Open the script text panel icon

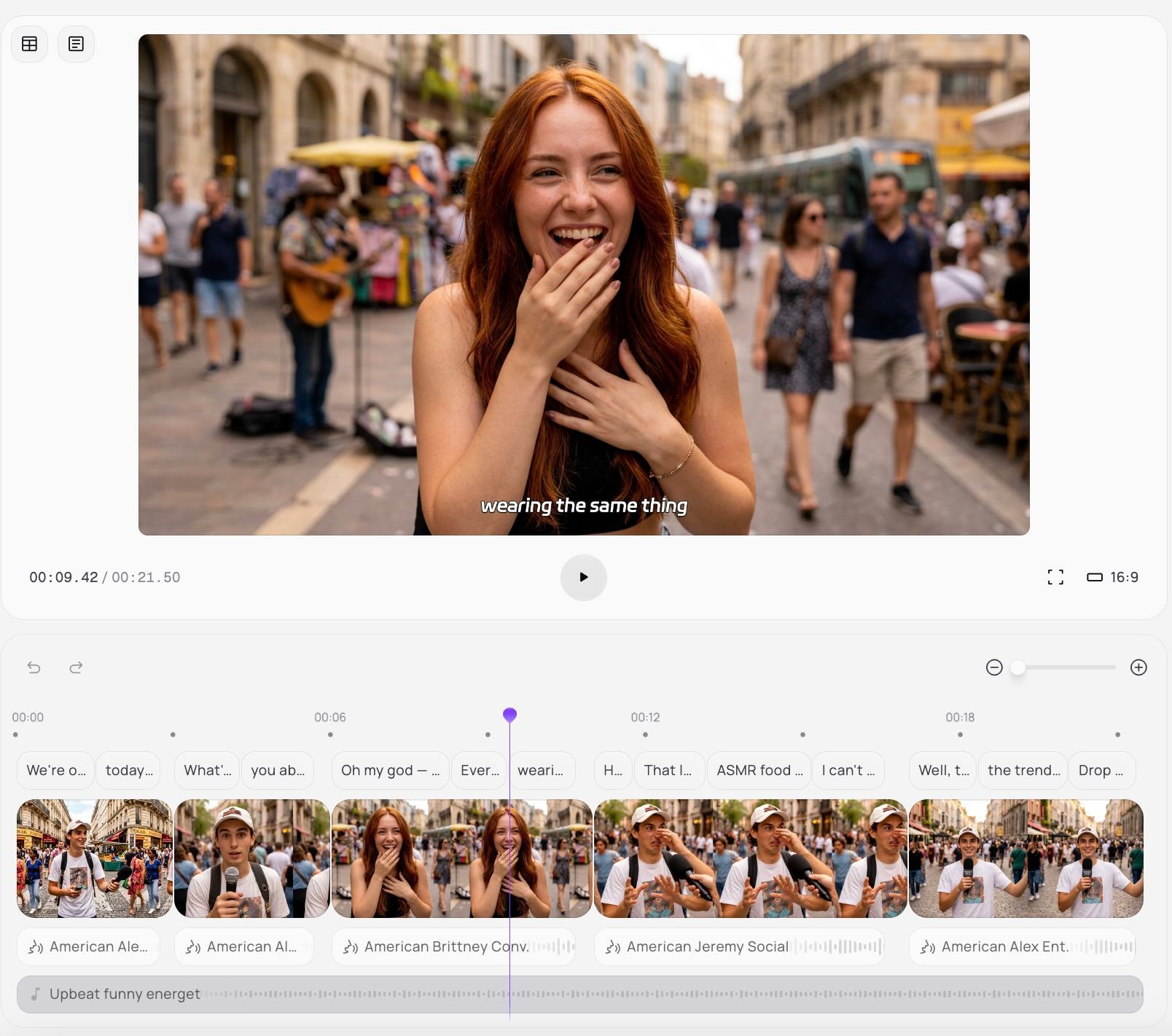tap(76, 44)
